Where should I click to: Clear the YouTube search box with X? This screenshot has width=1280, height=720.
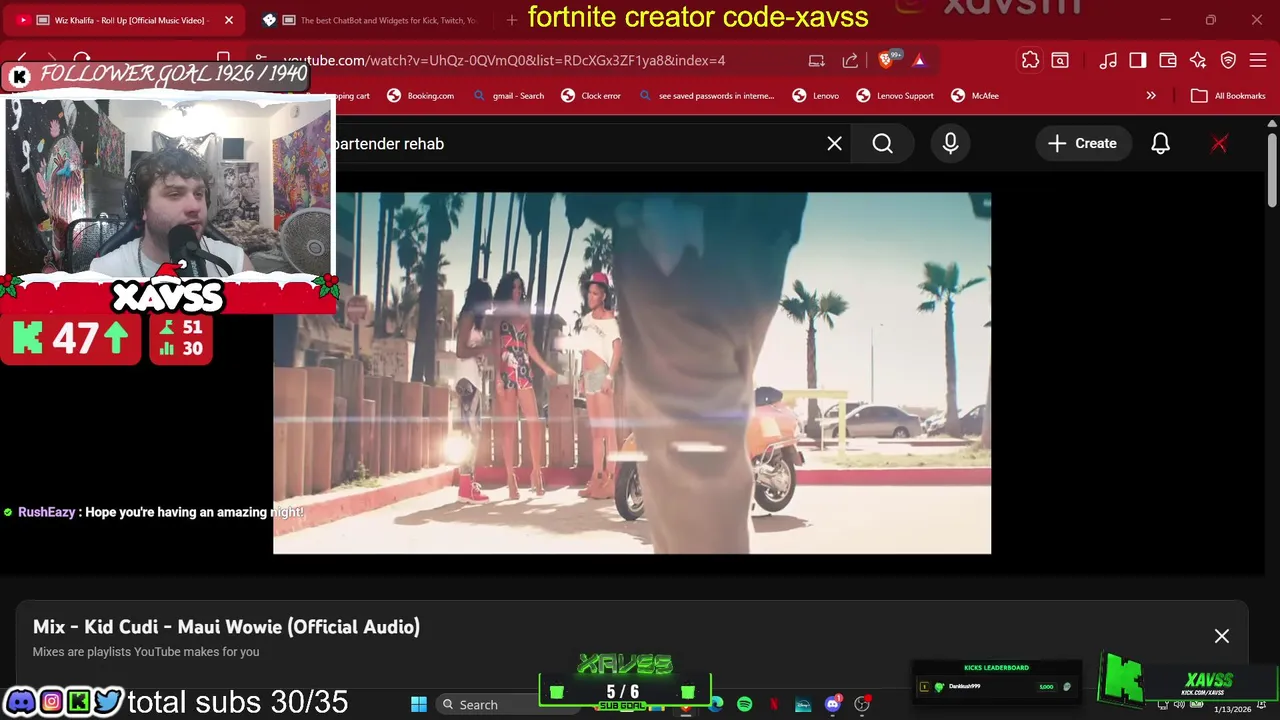[834, 144]
